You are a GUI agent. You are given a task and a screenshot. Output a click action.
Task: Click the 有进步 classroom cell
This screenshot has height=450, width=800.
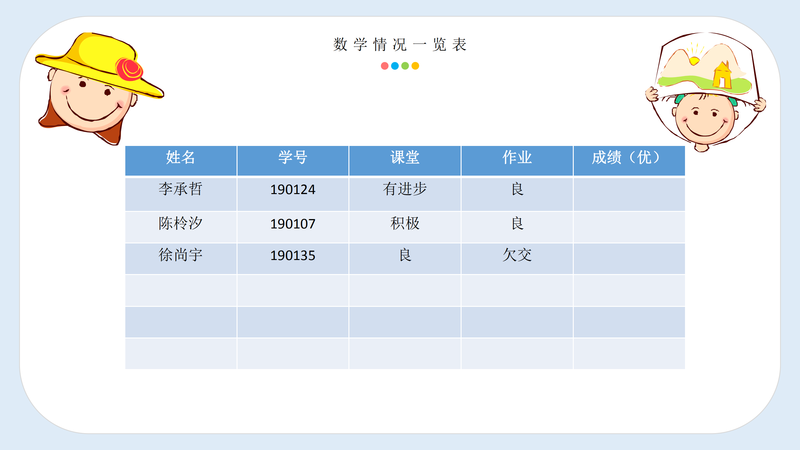pyautogui.click(x=405, y=194)
